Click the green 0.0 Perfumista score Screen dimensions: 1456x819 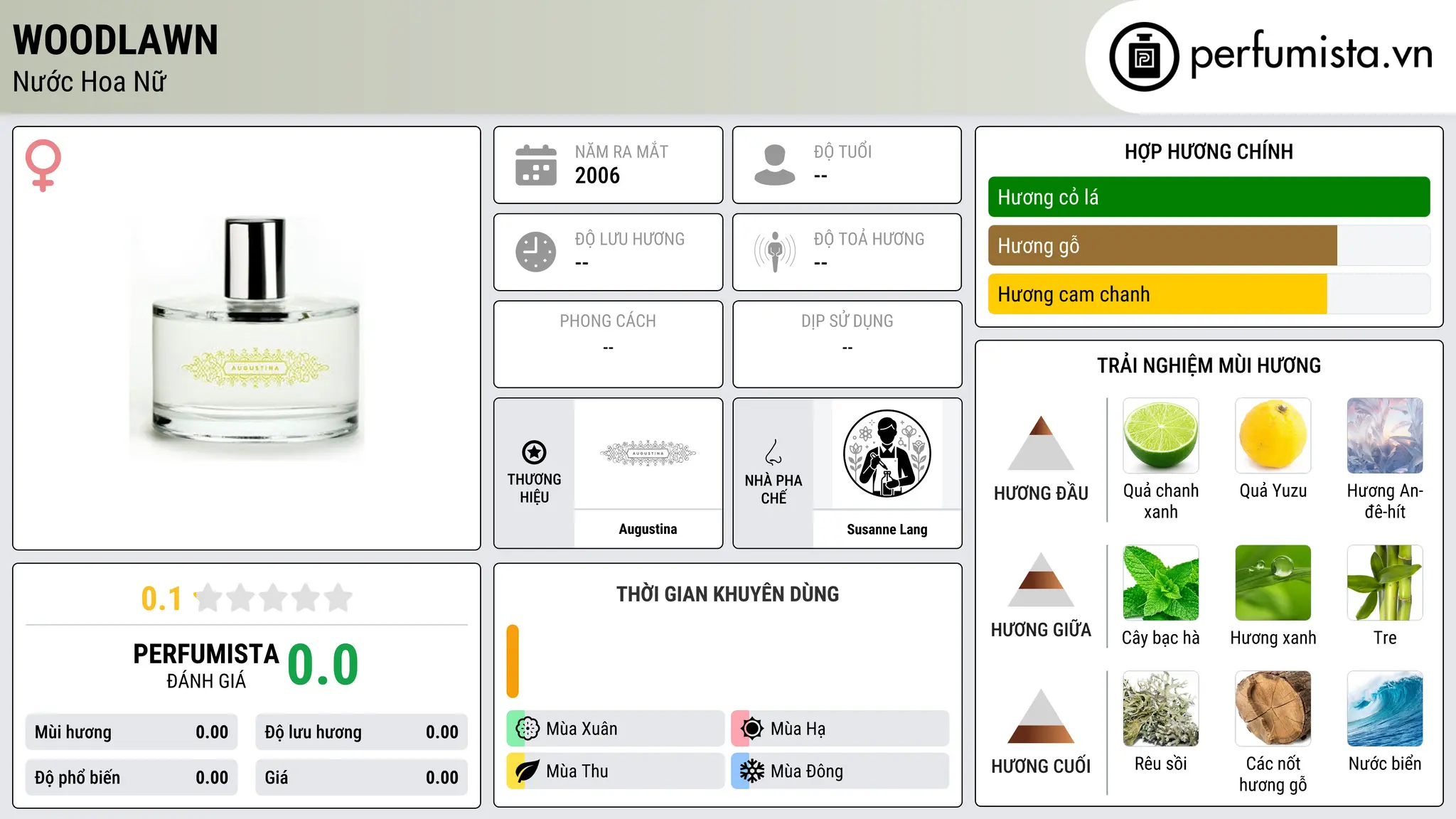click(x=323, y=665)
